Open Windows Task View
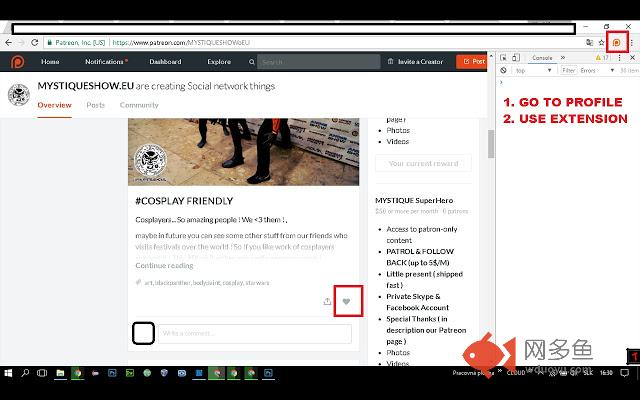This screenshot has width=640, height=400. (x=42, y=373)
